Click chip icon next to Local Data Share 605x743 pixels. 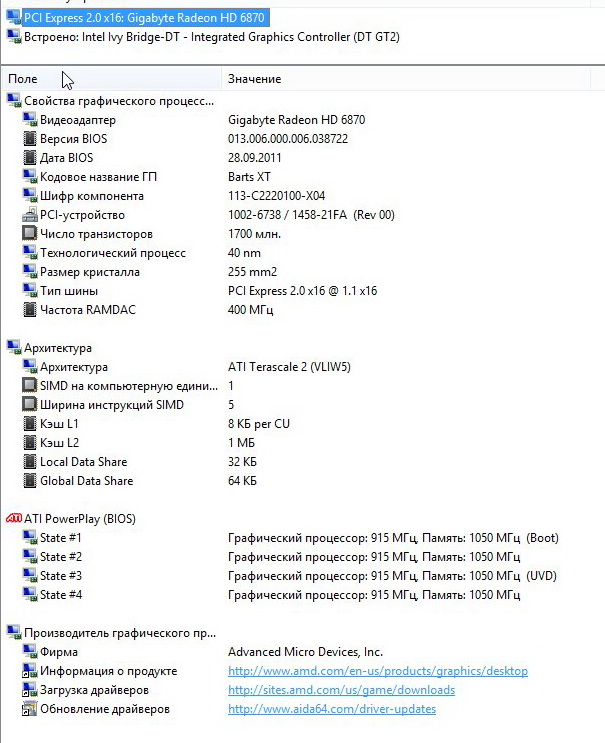30,462
